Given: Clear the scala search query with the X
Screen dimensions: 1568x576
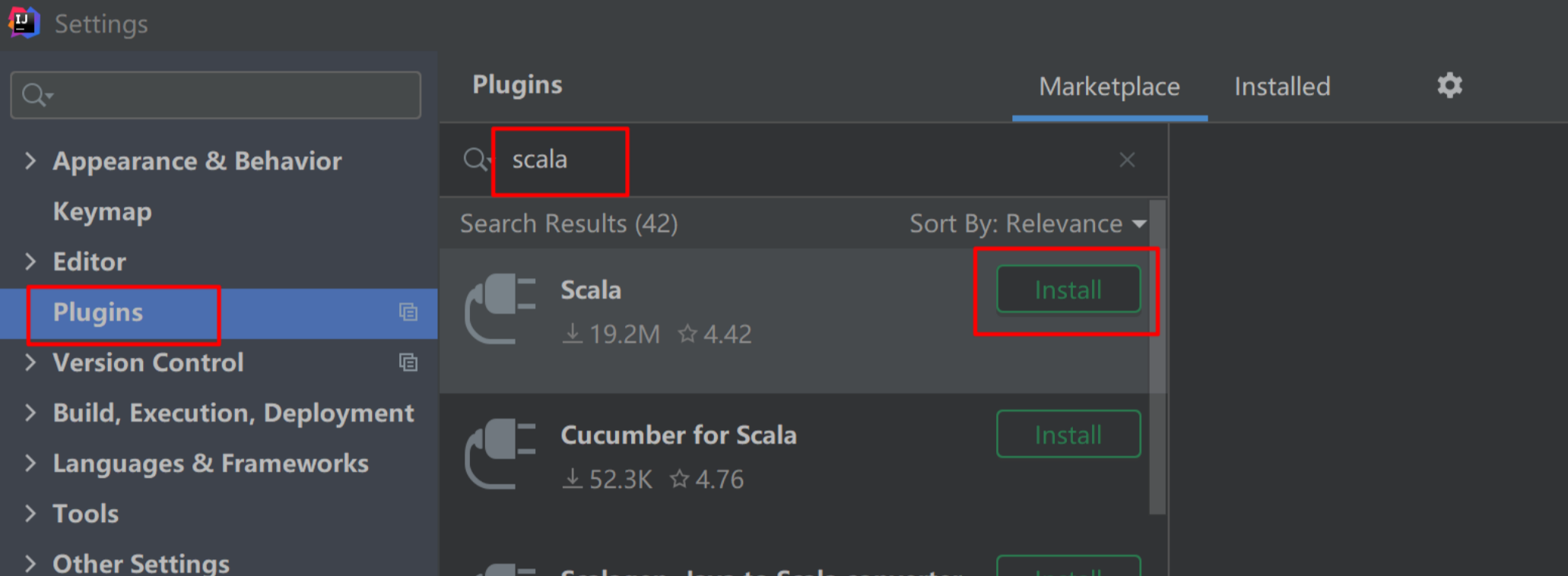Looking at the screenshot, I should 1127,160.
